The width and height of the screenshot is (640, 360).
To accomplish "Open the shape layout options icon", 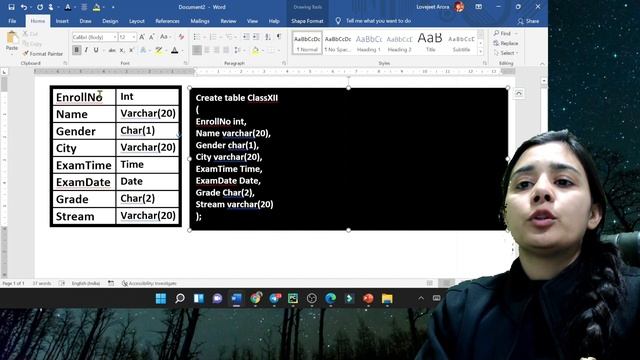I will tap(518, 94).
